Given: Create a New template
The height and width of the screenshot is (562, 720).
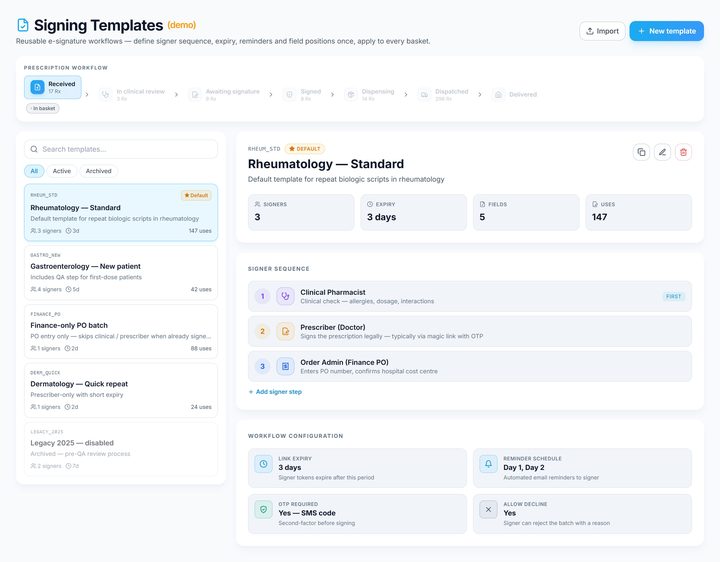Looking at the screenshot, I should click(666, 31).
